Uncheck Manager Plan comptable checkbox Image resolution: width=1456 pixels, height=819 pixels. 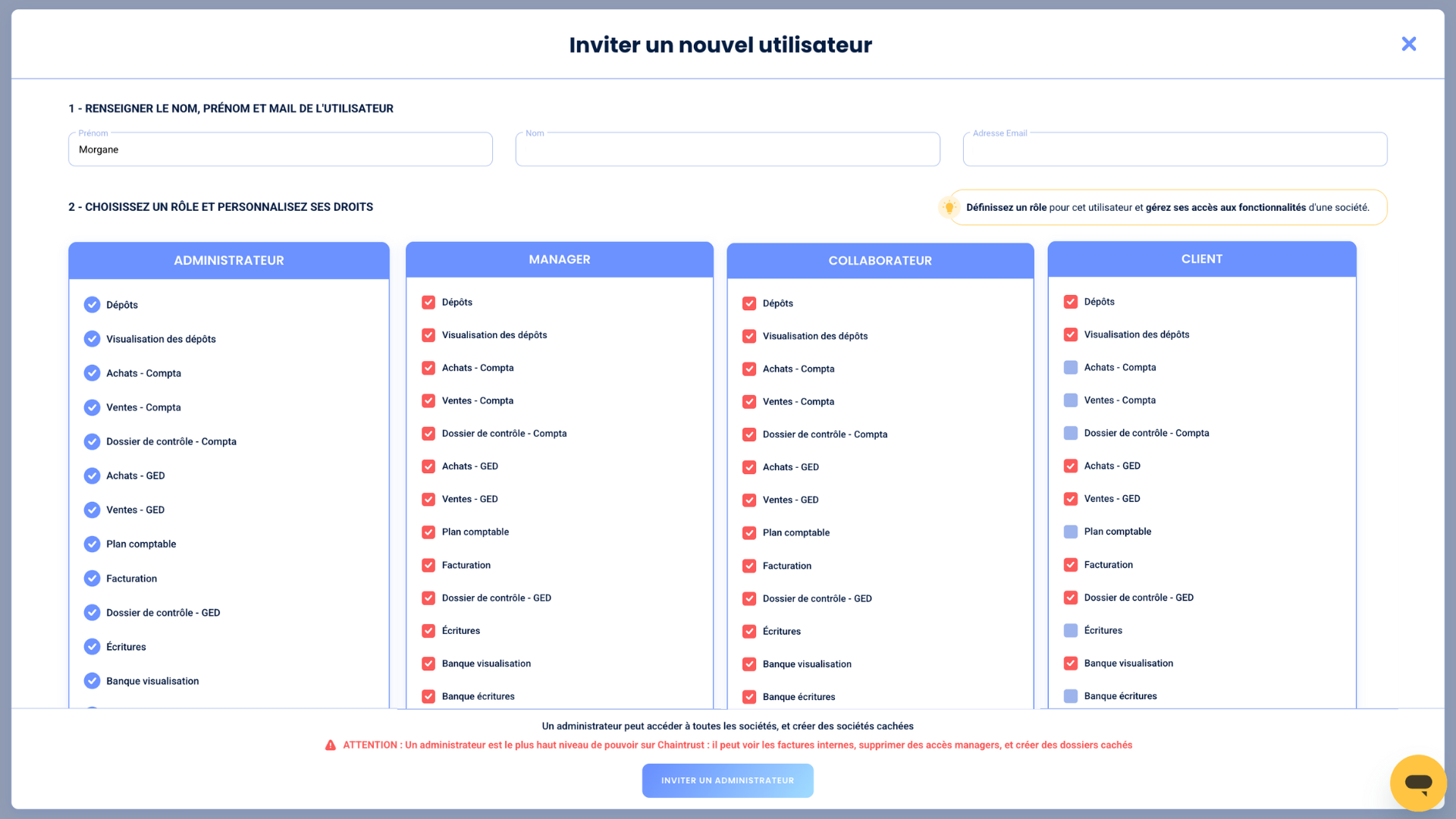(x=428, y=532)
